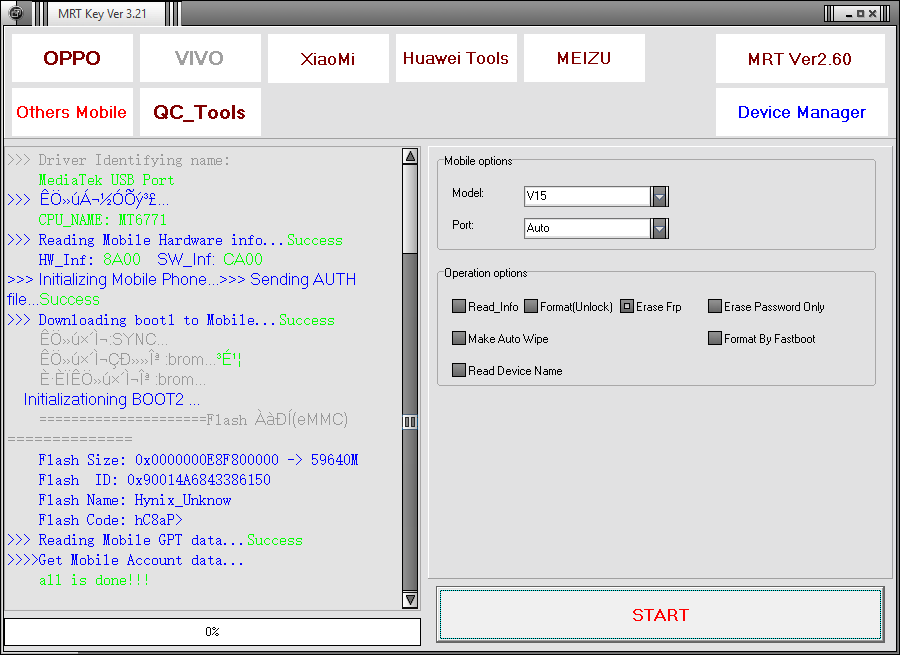Enable the Read_Info checkbox
Screen dimensions: 900x655
[459, 307]
